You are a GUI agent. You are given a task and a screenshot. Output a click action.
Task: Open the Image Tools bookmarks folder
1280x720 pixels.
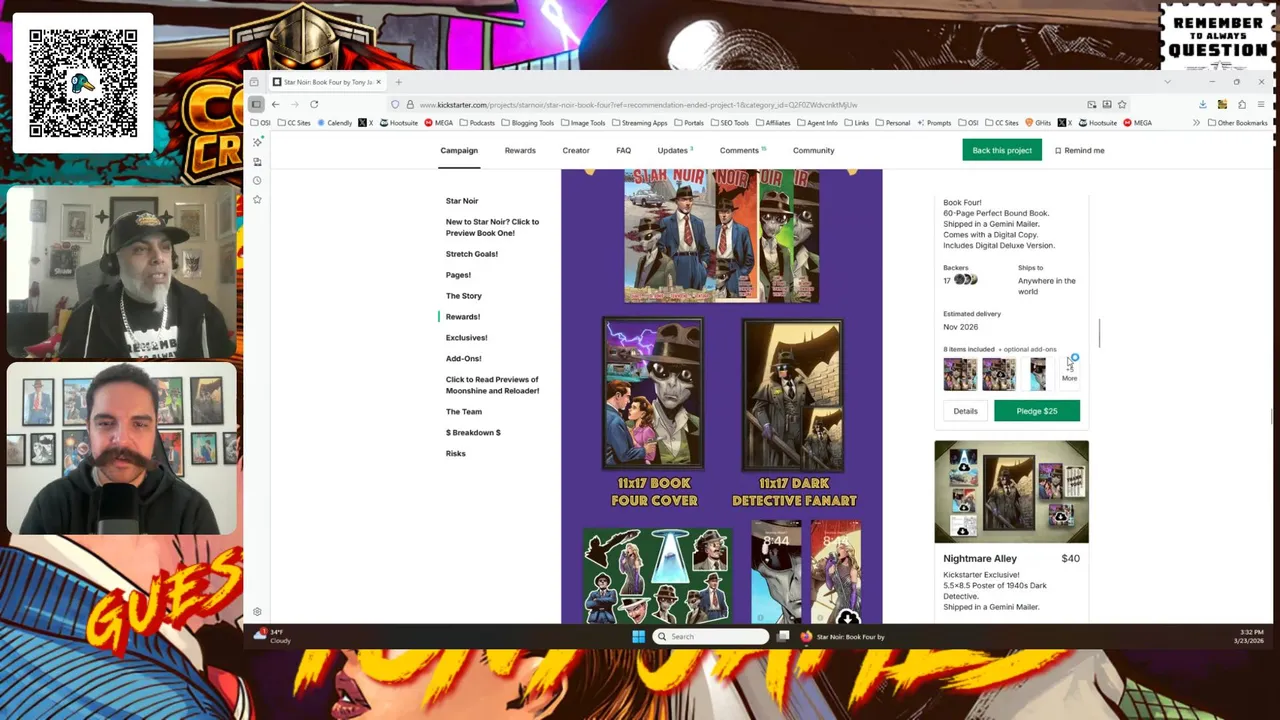582,123
